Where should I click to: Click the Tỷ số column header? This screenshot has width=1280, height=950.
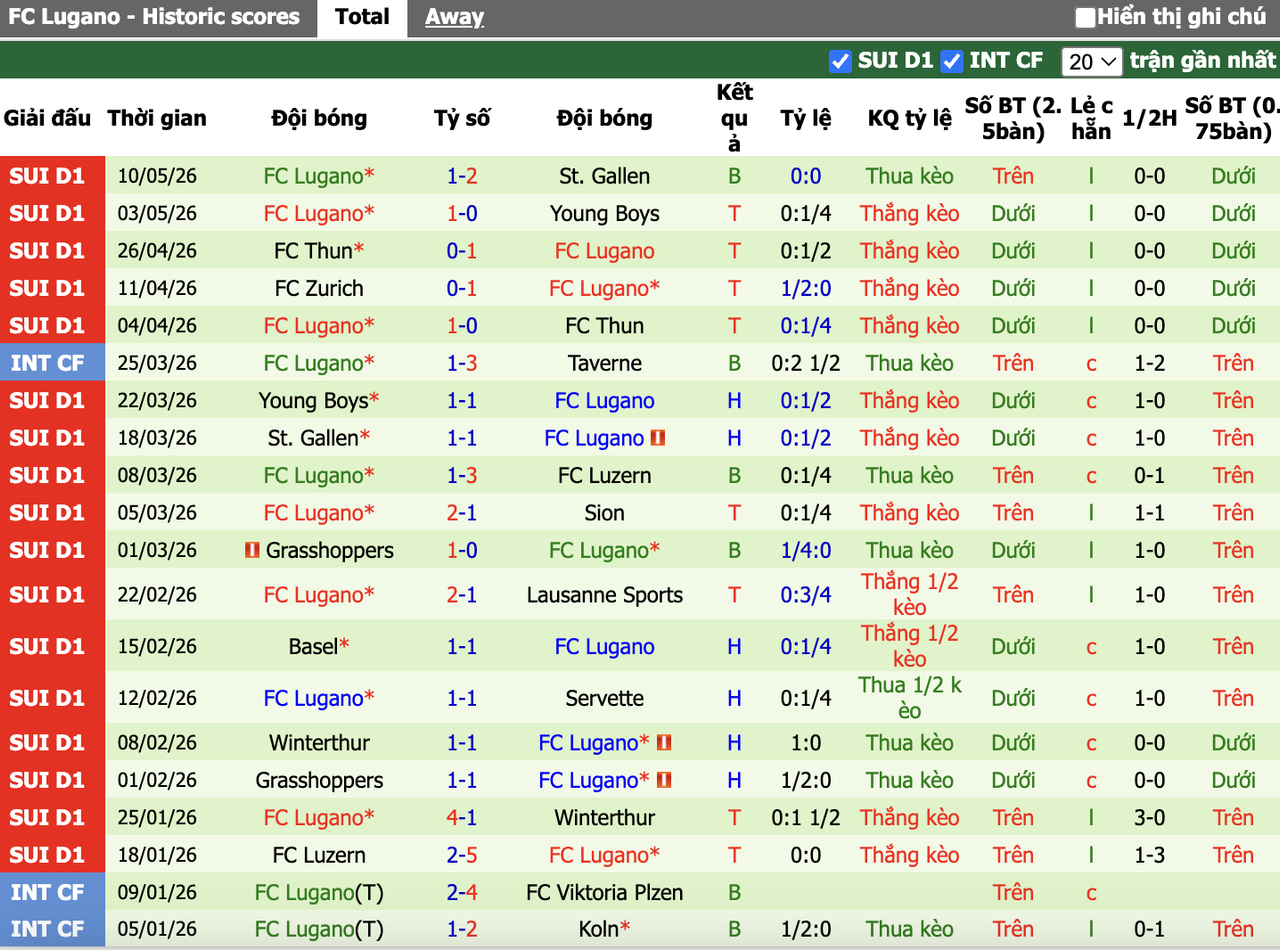pos(462,118)
